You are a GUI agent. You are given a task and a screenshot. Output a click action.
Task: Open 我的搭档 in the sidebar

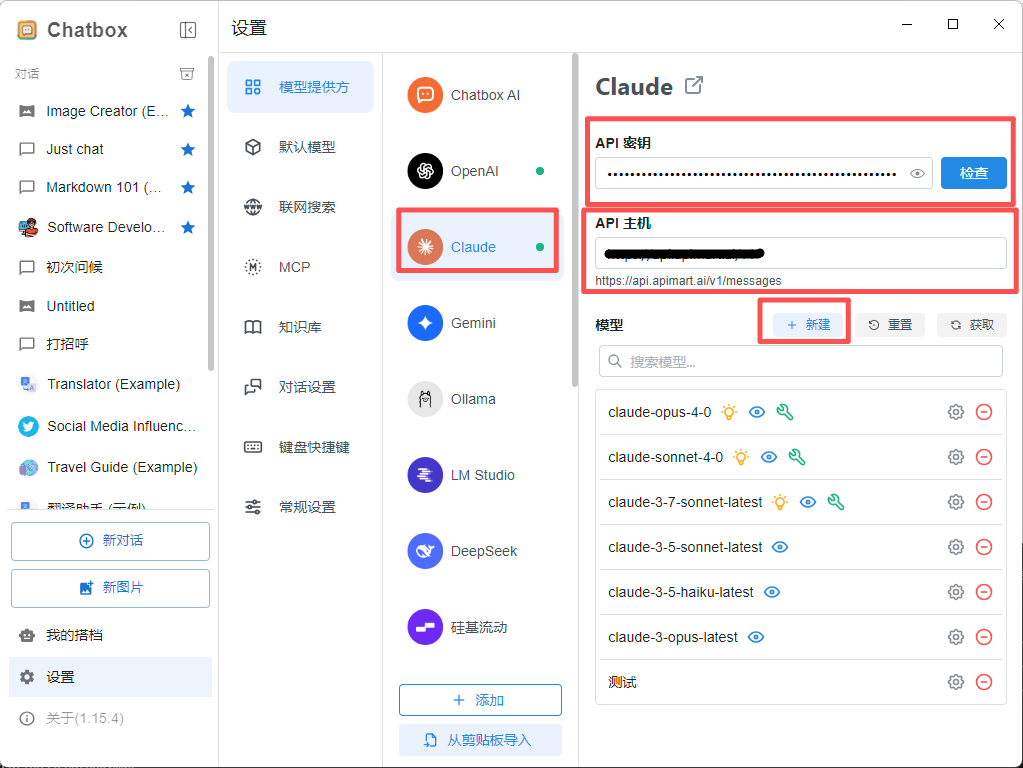[110, 635]
